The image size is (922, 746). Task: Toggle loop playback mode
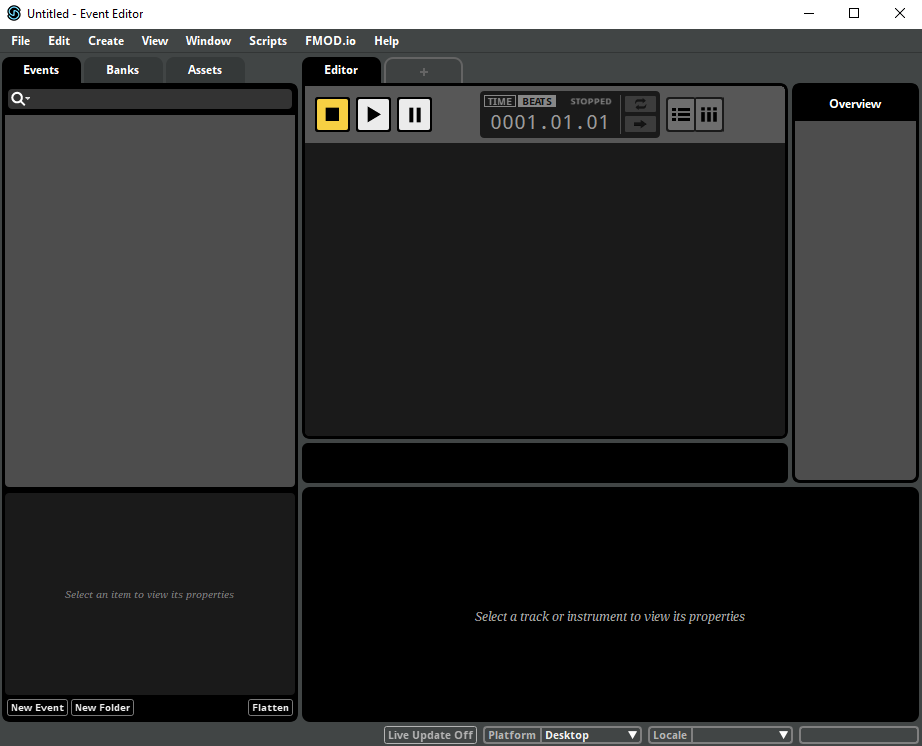click(640, 104)
